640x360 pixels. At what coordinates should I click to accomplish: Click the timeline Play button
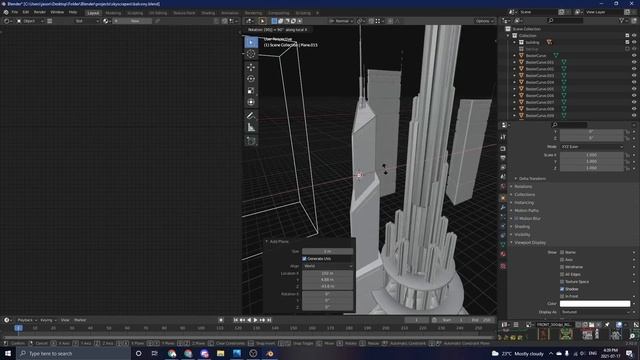256,320
